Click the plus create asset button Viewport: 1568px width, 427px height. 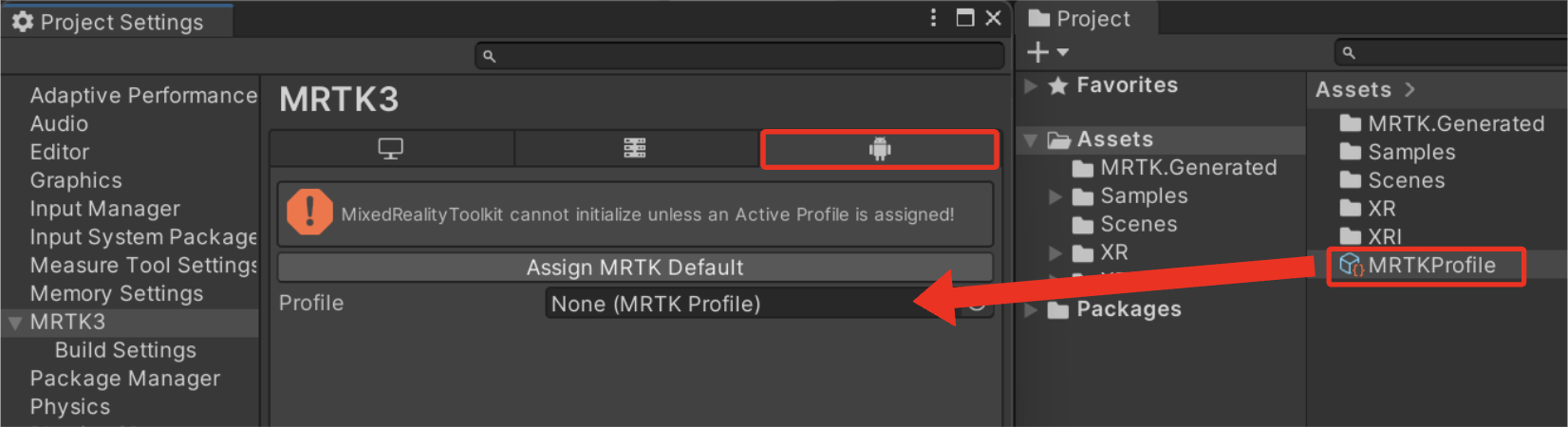coord(1038,52)
